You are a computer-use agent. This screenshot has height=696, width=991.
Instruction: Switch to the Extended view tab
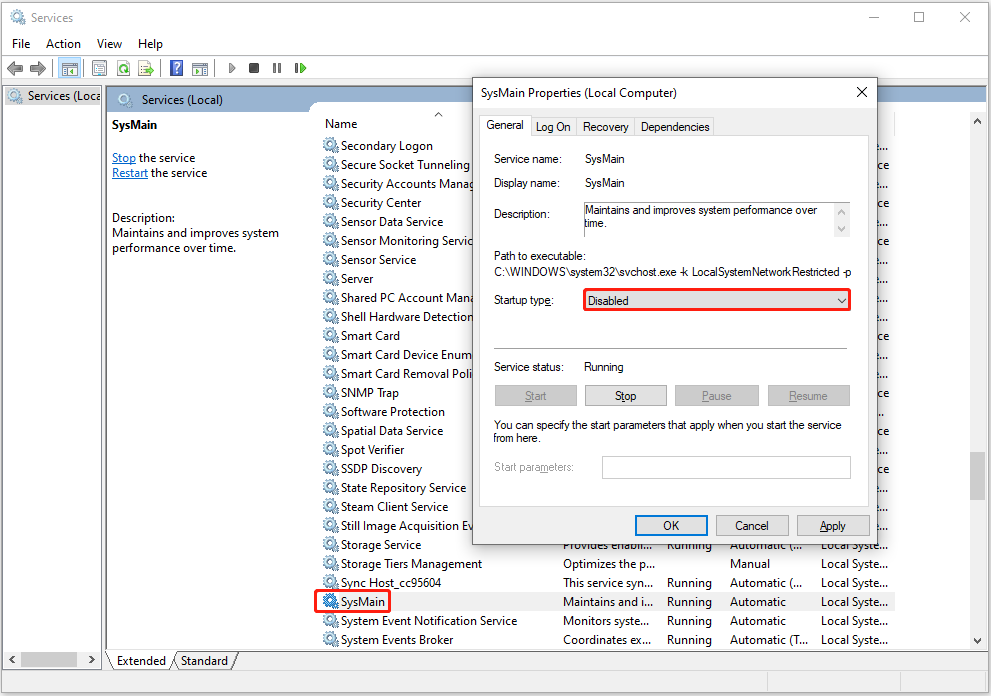[x=141, y=661]
